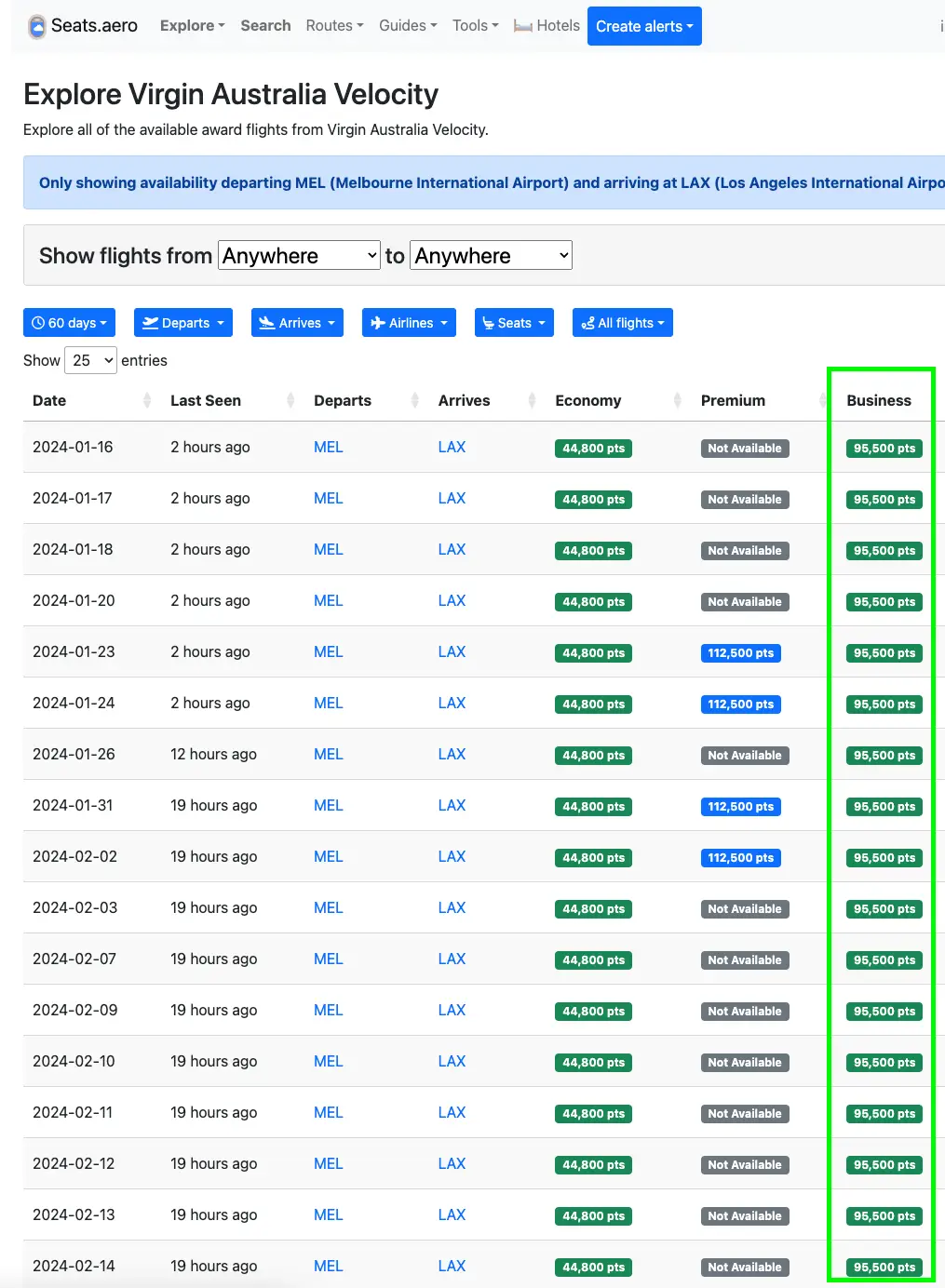Click the route icon on All flights button
Screen dimensions: 945x1288
[x=587, y=323]
